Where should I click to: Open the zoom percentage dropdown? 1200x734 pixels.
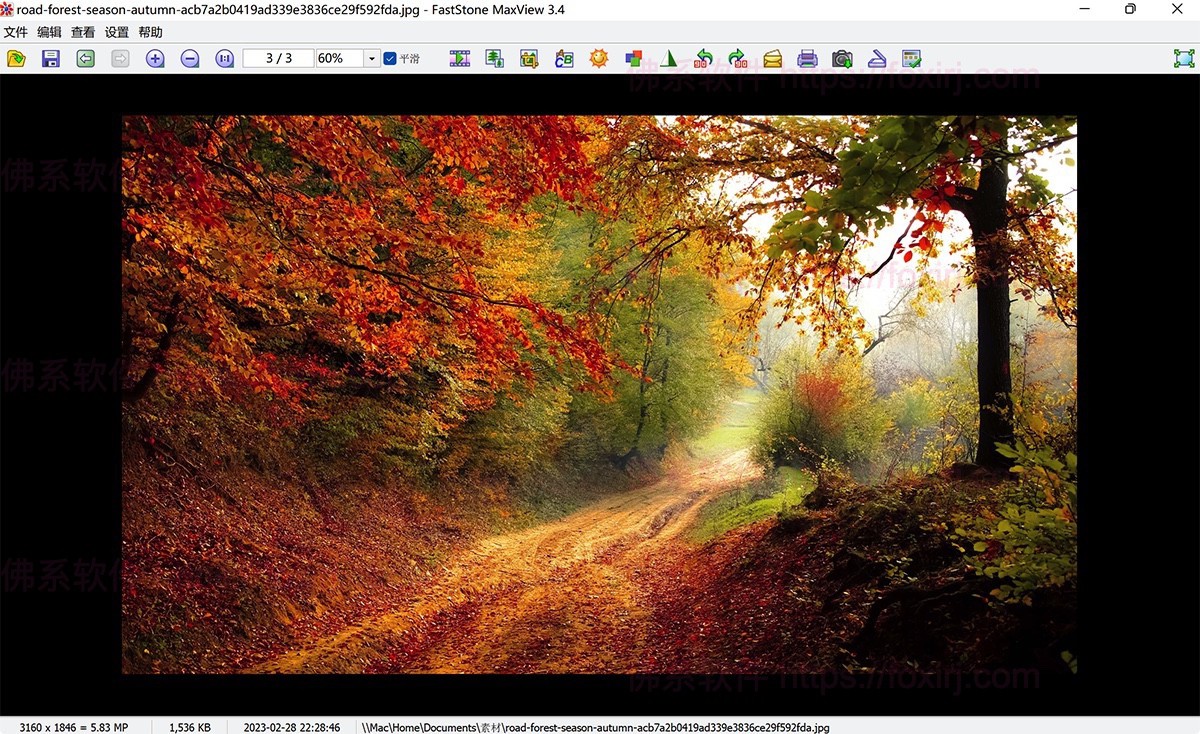coord(371,58)
